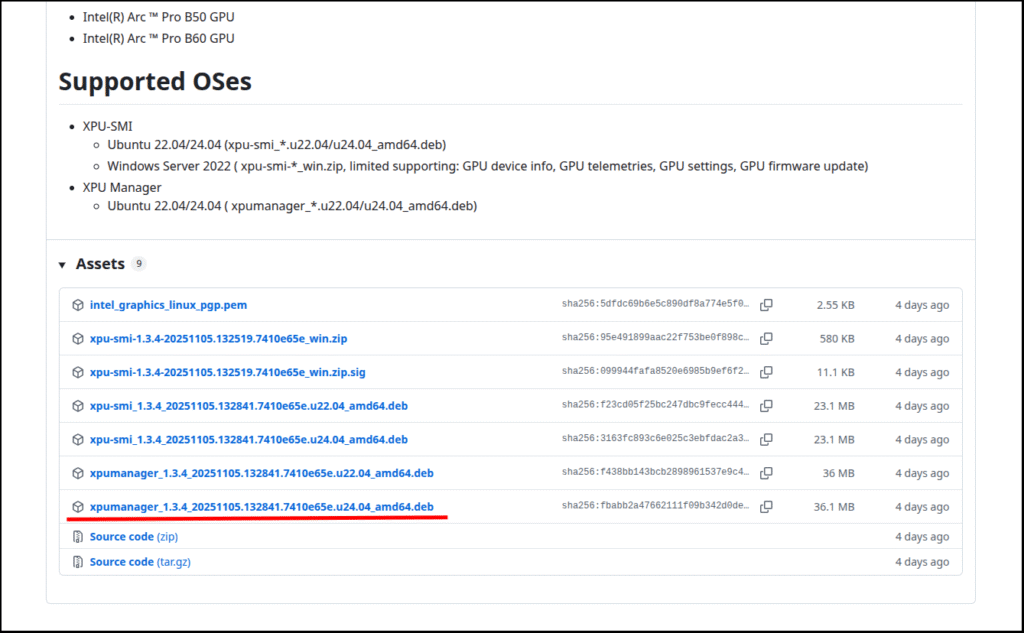The width and height of the screenshot is (1024, 633).
Task: Copy SHA256 hash for xpu-smi win.zip
Action: click(766, 339)
